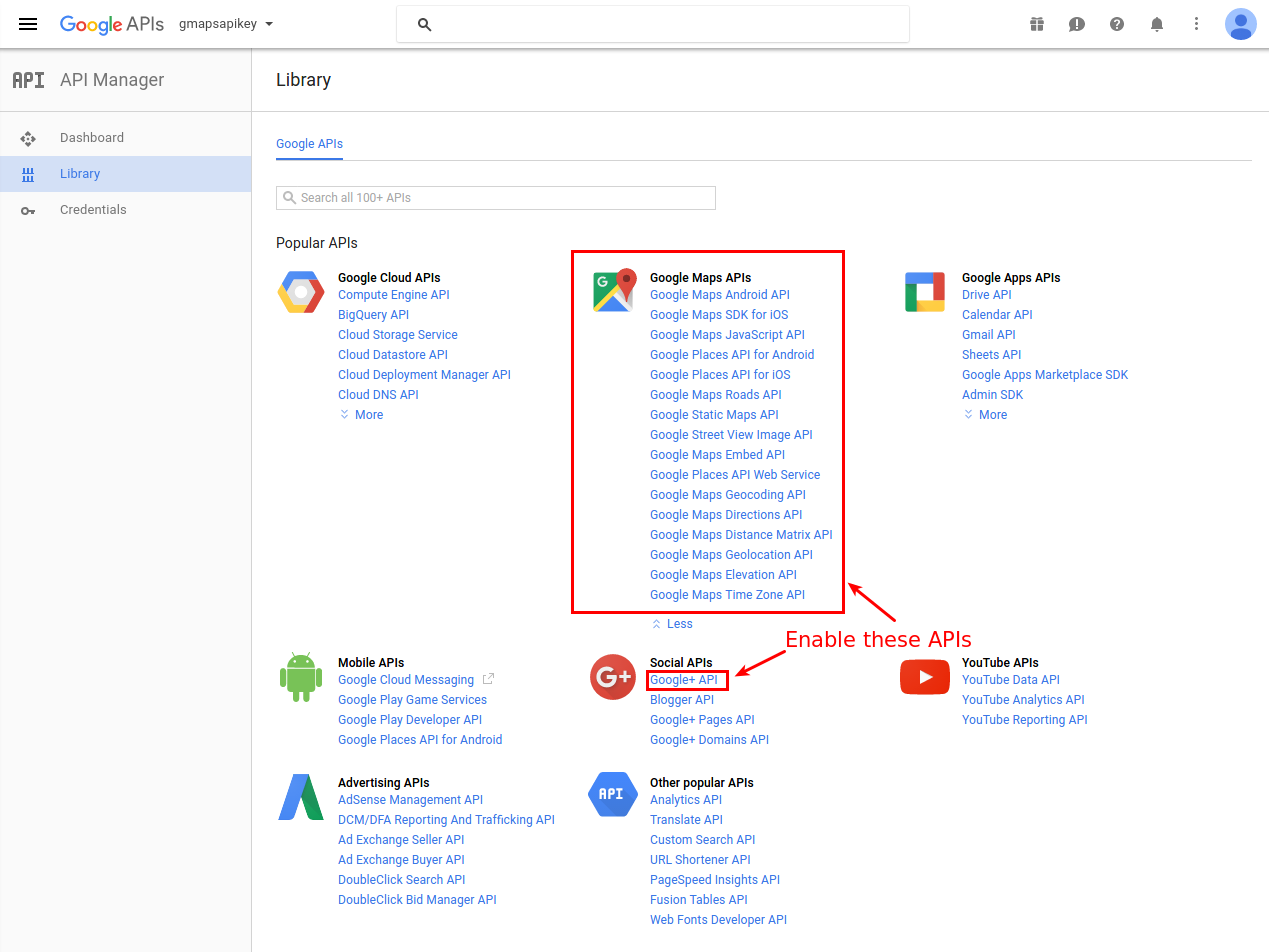Click the Android Mobile APIs icon
Viewport: 1269px width, 952px height.
tap(301, 677)
